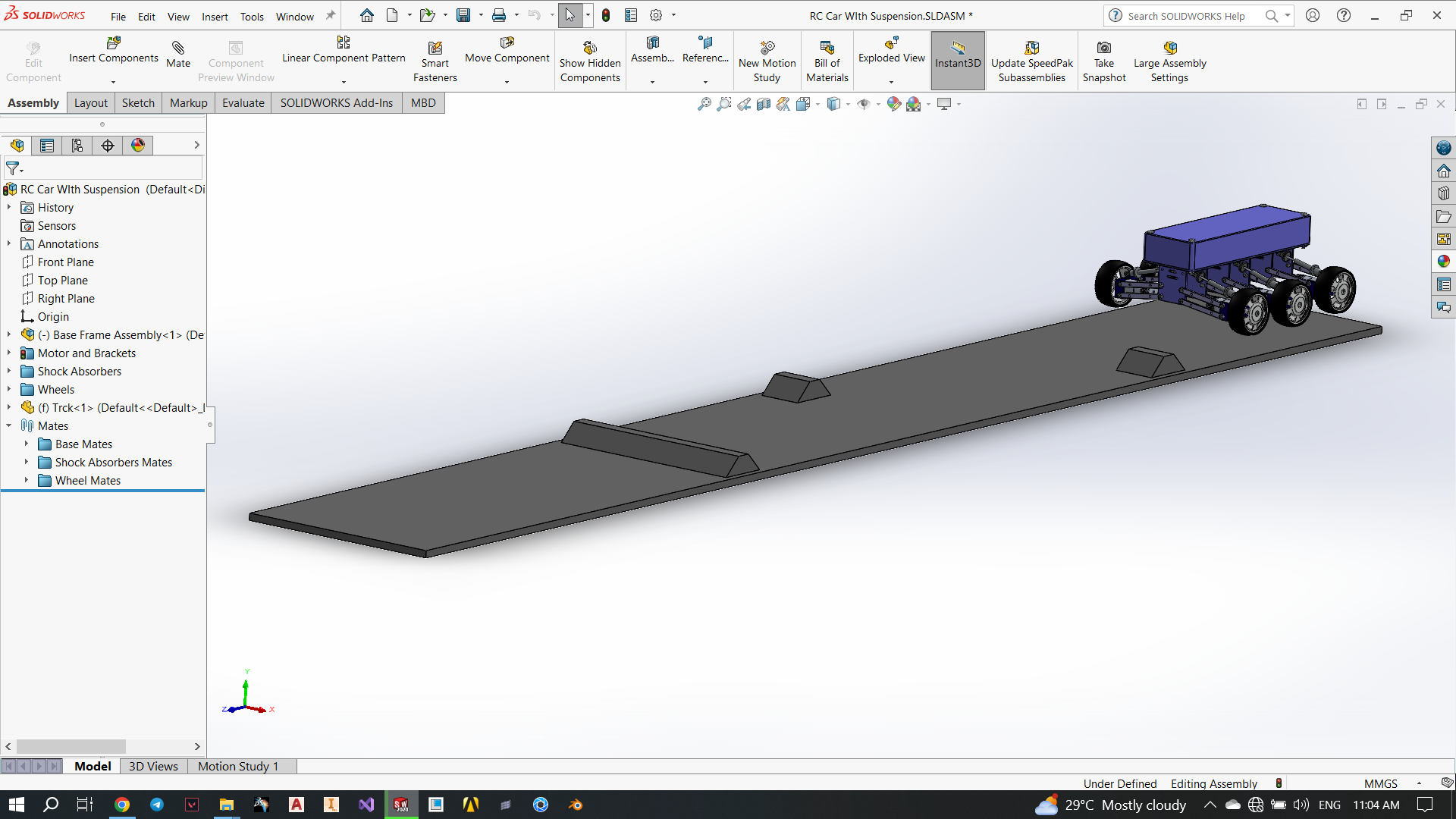Start a New Motion Study
1456x819 pixels.
tap(767, 49)
